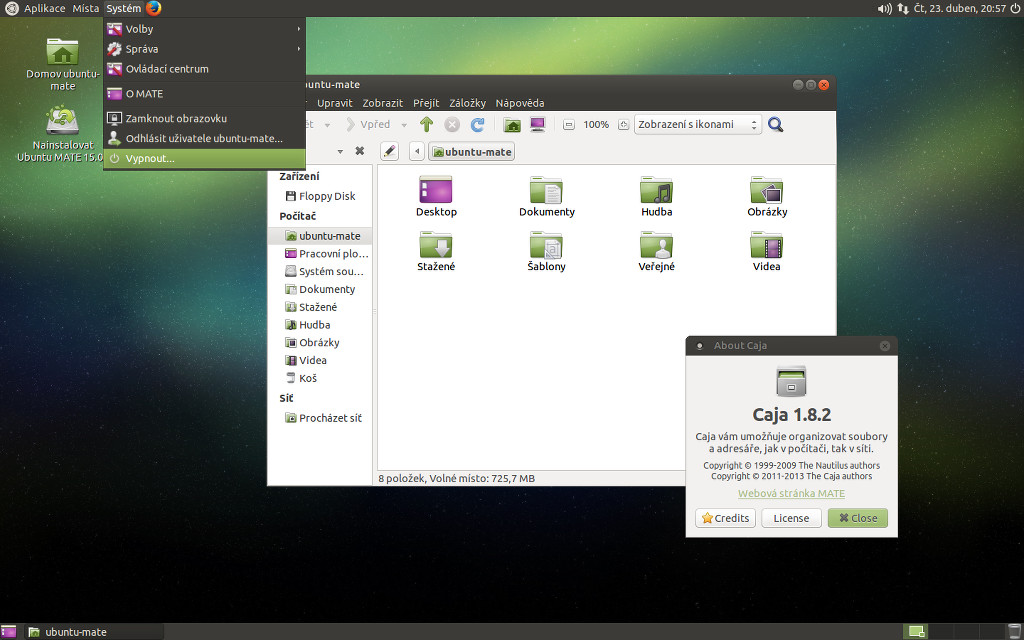Open Ovládací centrum menu item
Viewport: 1024px width, 640px height.
[204, 69]
